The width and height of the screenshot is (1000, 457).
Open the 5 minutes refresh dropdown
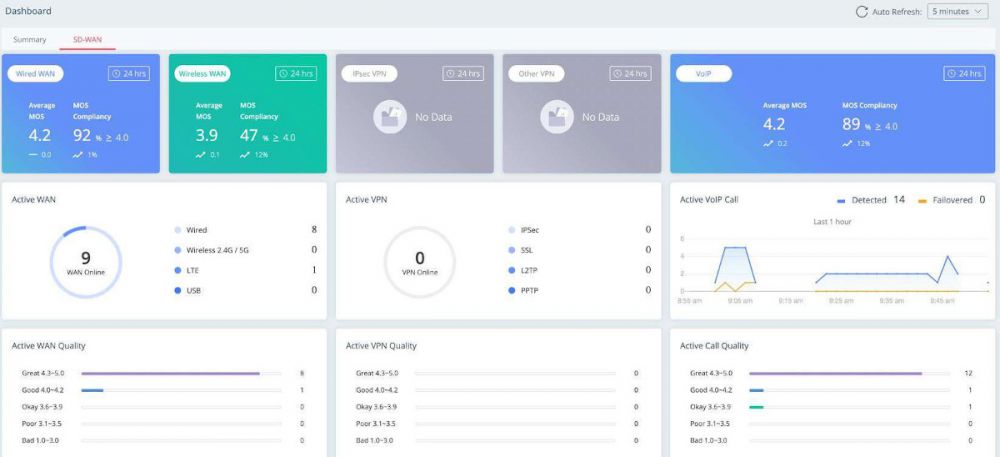coord(957,11)
